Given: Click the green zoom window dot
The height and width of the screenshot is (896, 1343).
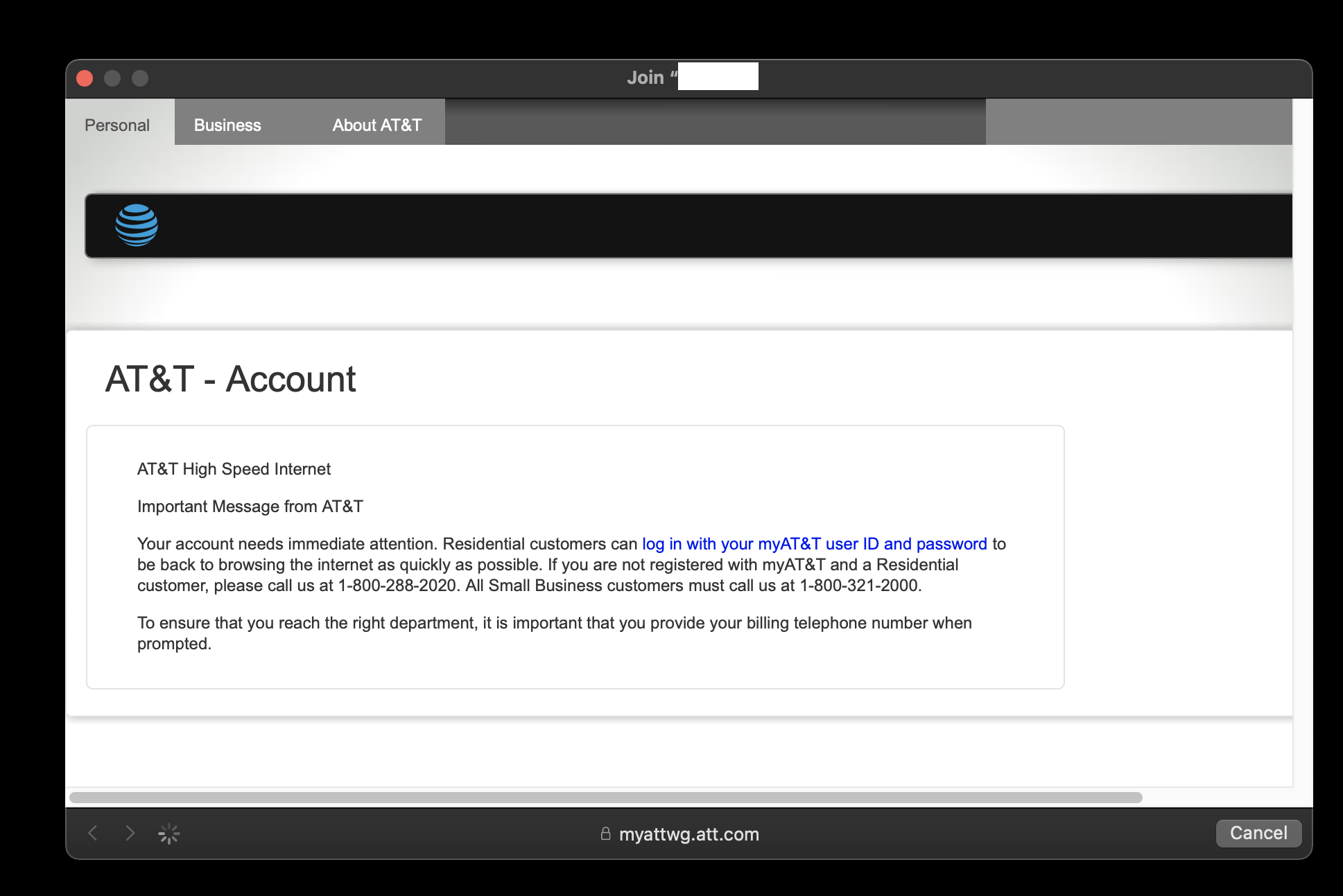Looking at the screenshot, I should [141, 78].
